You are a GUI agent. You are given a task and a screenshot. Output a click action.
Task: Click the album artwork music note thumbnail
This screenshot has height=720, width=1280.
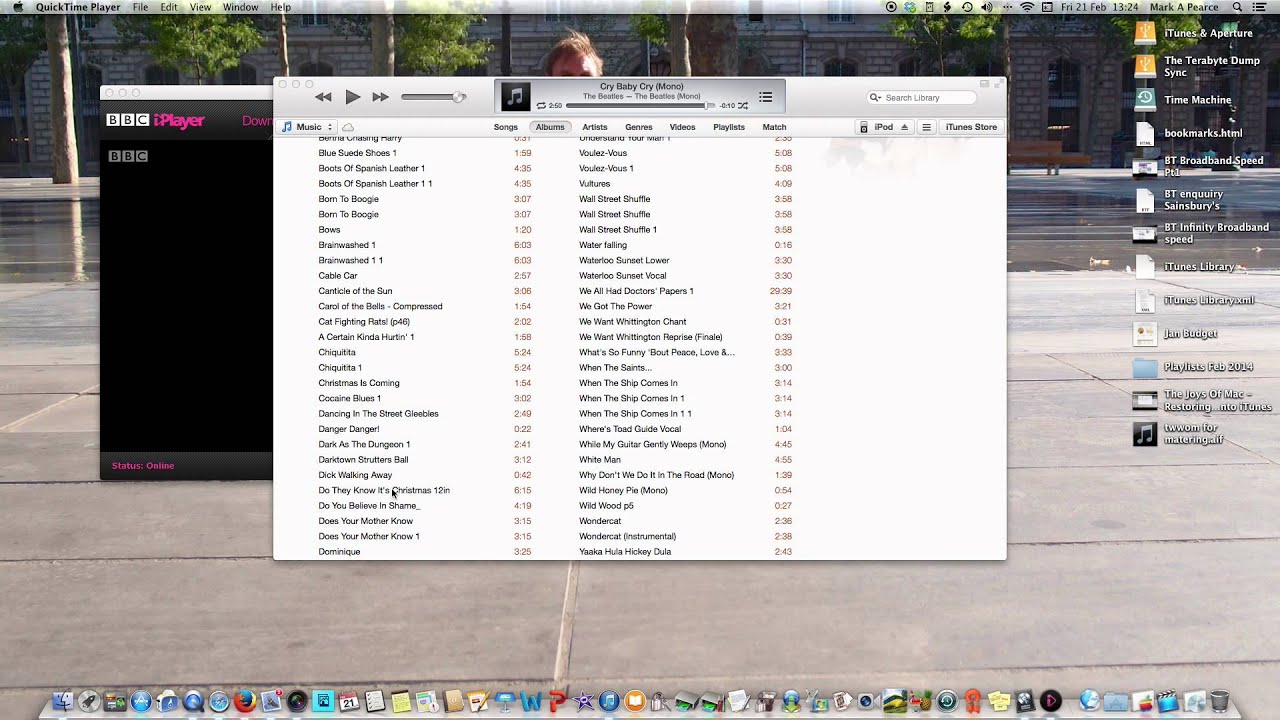coord(515,97)
